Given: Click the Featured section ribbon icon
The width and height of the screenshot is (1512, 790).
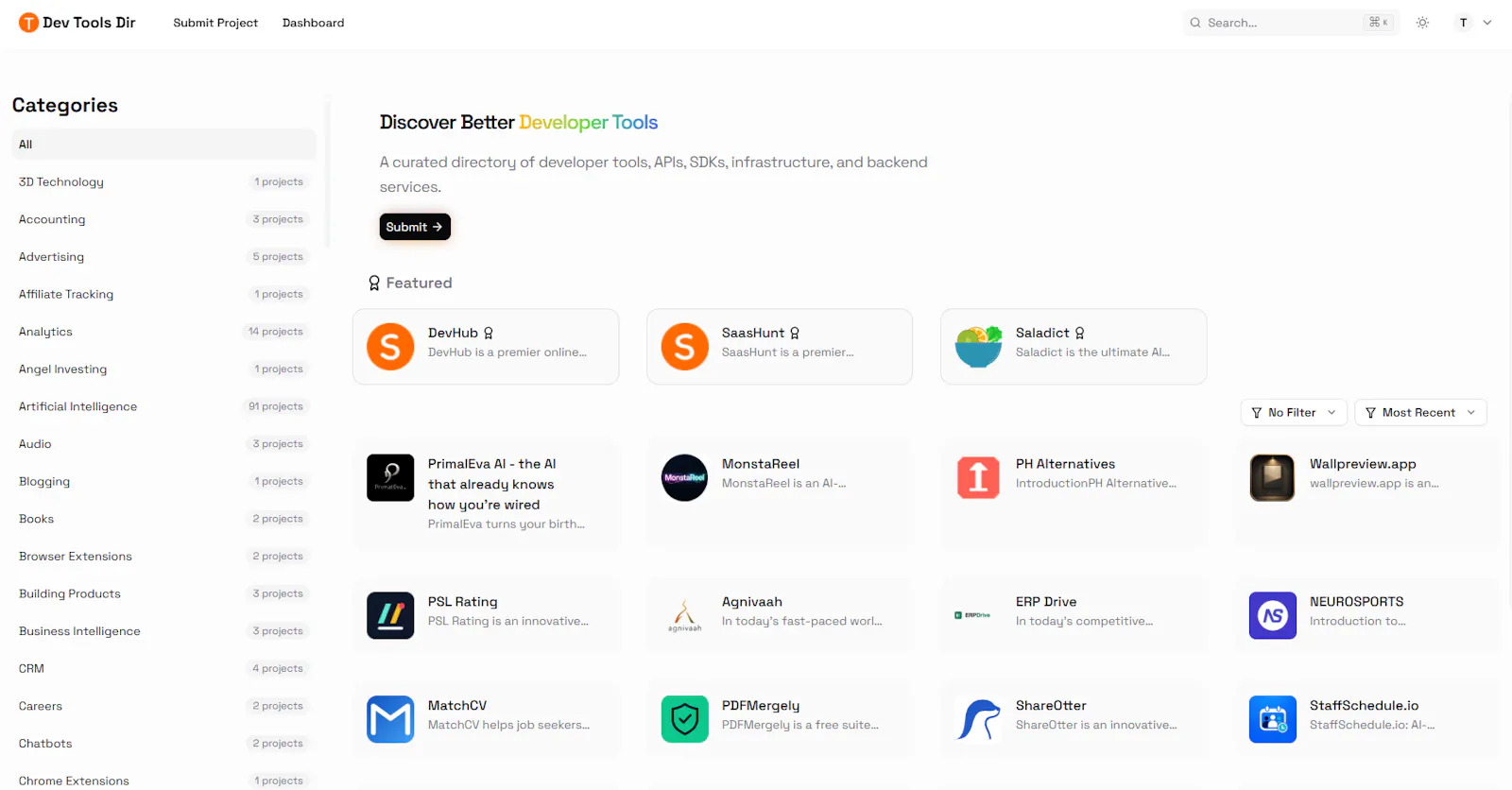Looking at the screenshot, I should coord(374,283).
